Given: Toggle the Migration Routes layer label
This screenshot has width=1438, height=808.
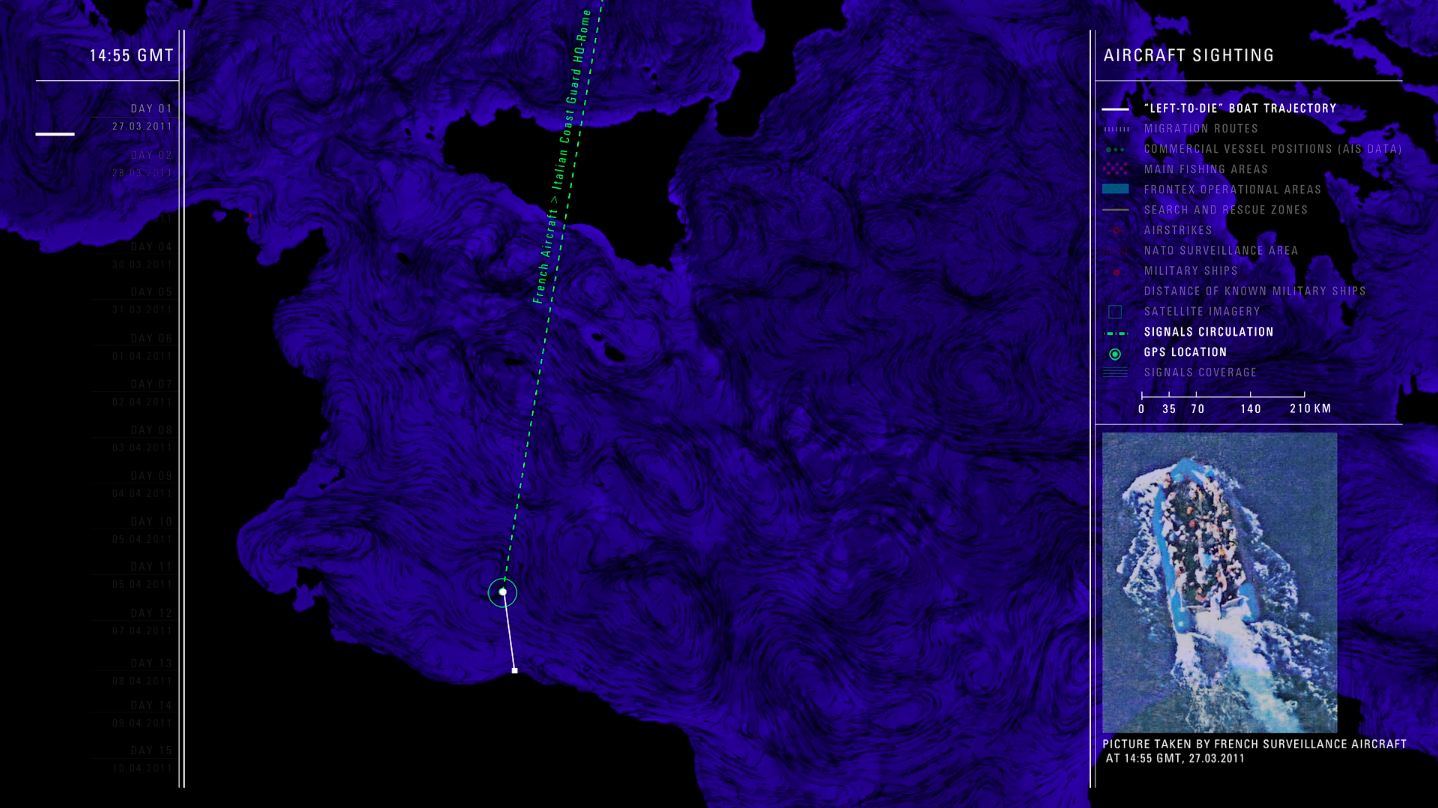Looking at the screenshot, I should coord(1201,129).
